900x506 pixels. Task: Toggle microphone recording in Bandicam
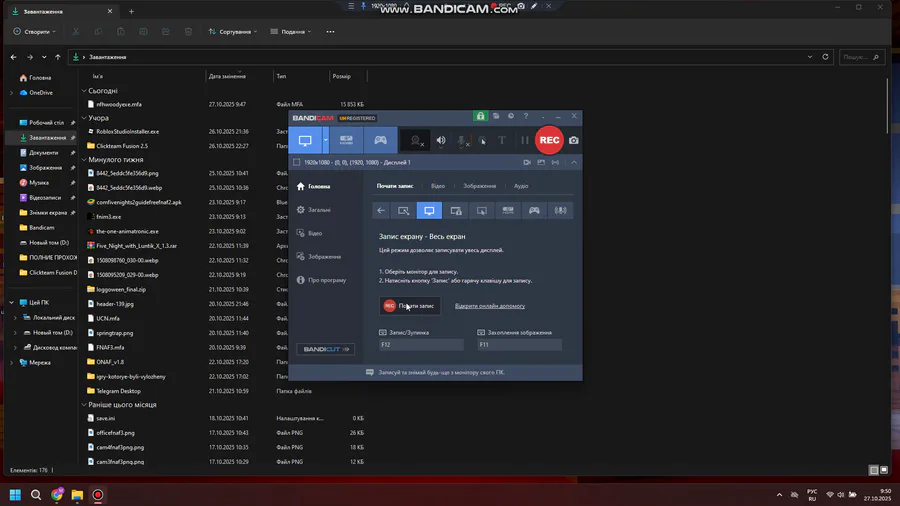click(462, 141)
